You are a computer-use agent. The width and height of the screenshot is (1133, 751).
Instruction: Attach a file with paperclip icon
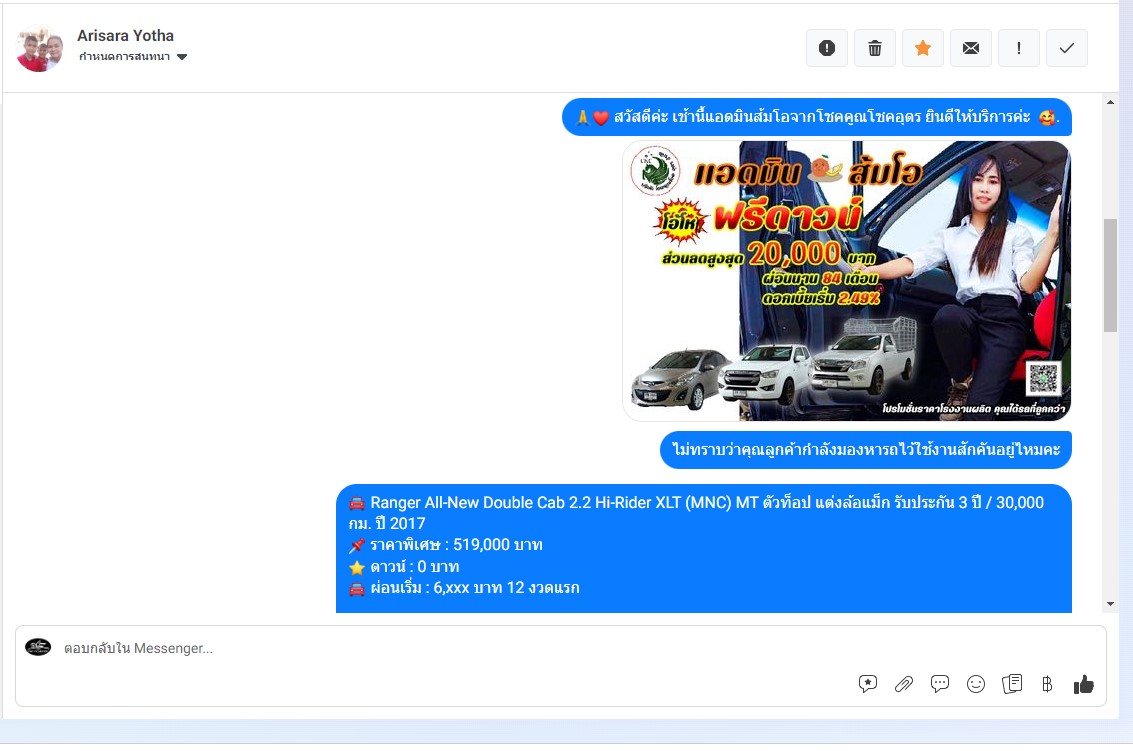[904, 684]
